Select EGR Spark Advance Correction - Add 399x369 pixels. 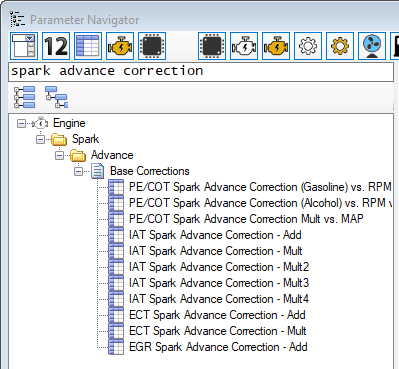click(218, 347)
